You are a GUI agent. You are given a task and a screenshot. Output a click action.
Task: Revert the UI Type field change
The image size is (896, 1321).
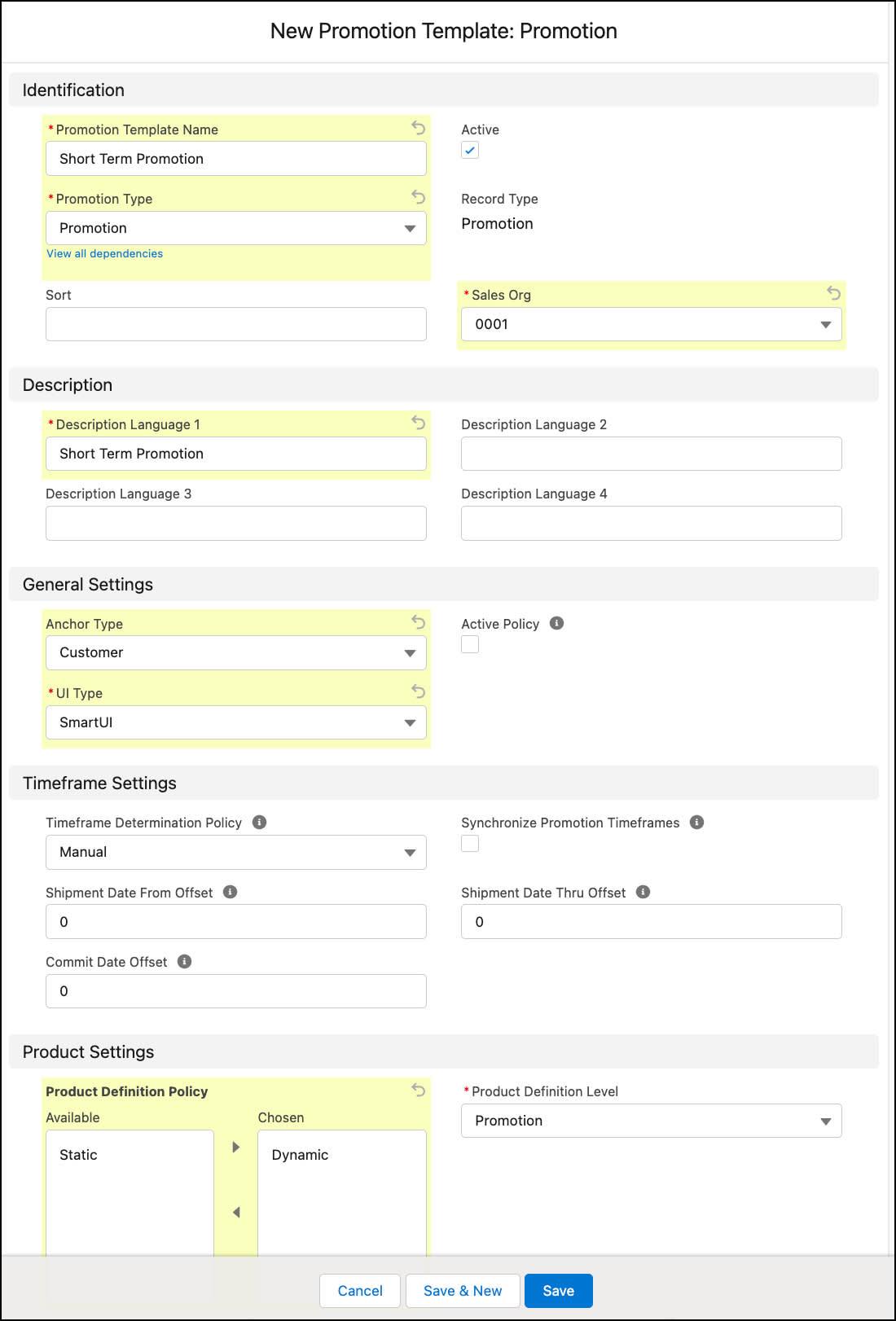coord(418,691)
